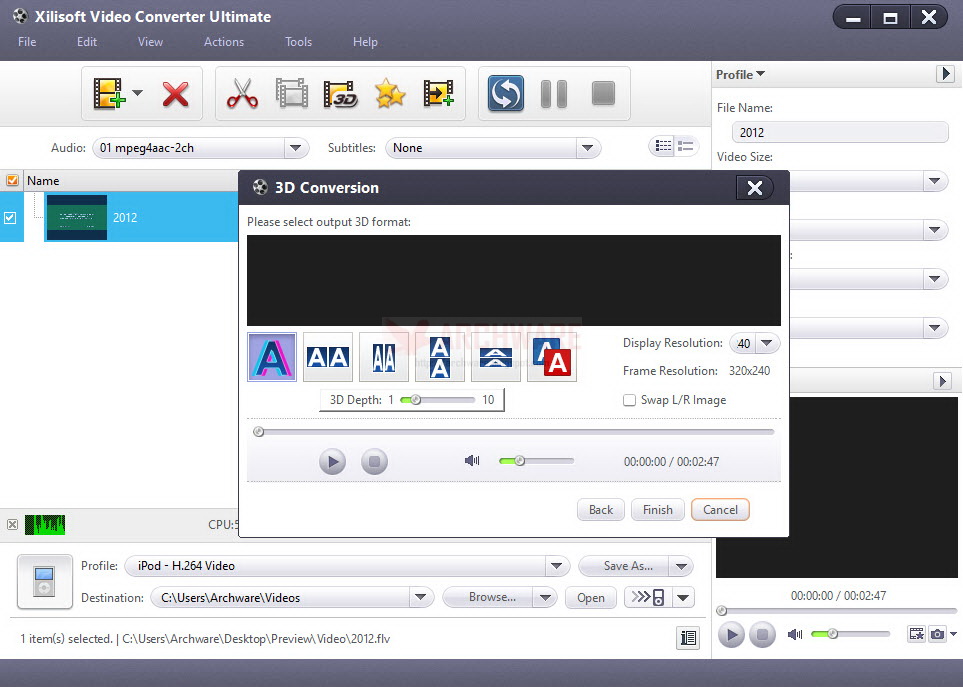Image resolution: width=963 pixels, height=687 pixels.
Task: Click the red X delete icon
Action: point(173,93)
